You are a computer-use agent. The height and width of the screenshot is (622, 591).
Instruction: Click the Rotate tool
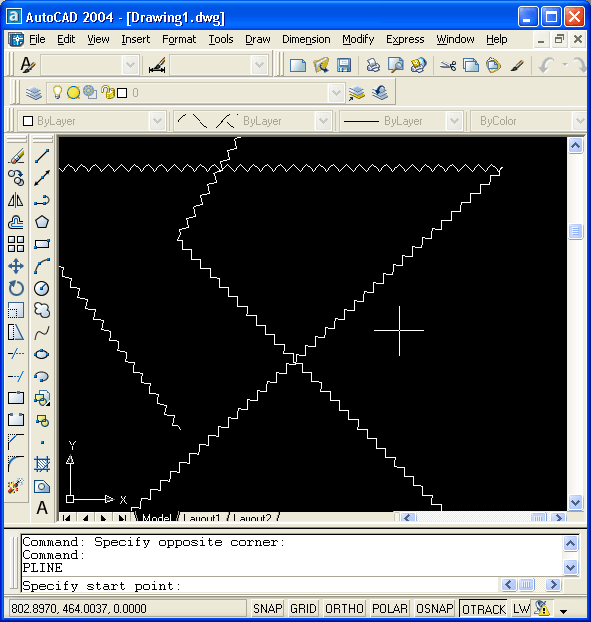click(16, 288)
